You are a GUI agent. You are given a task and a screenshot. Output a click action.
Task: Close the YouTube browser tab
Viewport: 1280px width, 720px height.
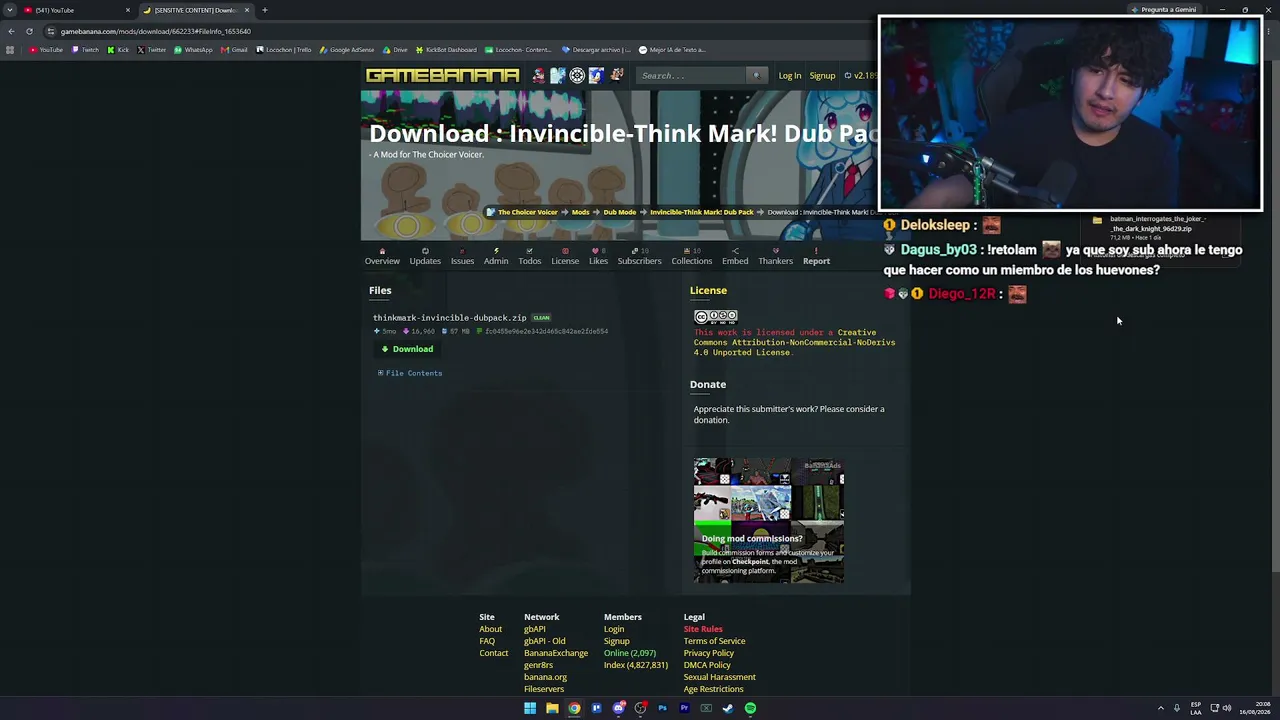point(127,10)
